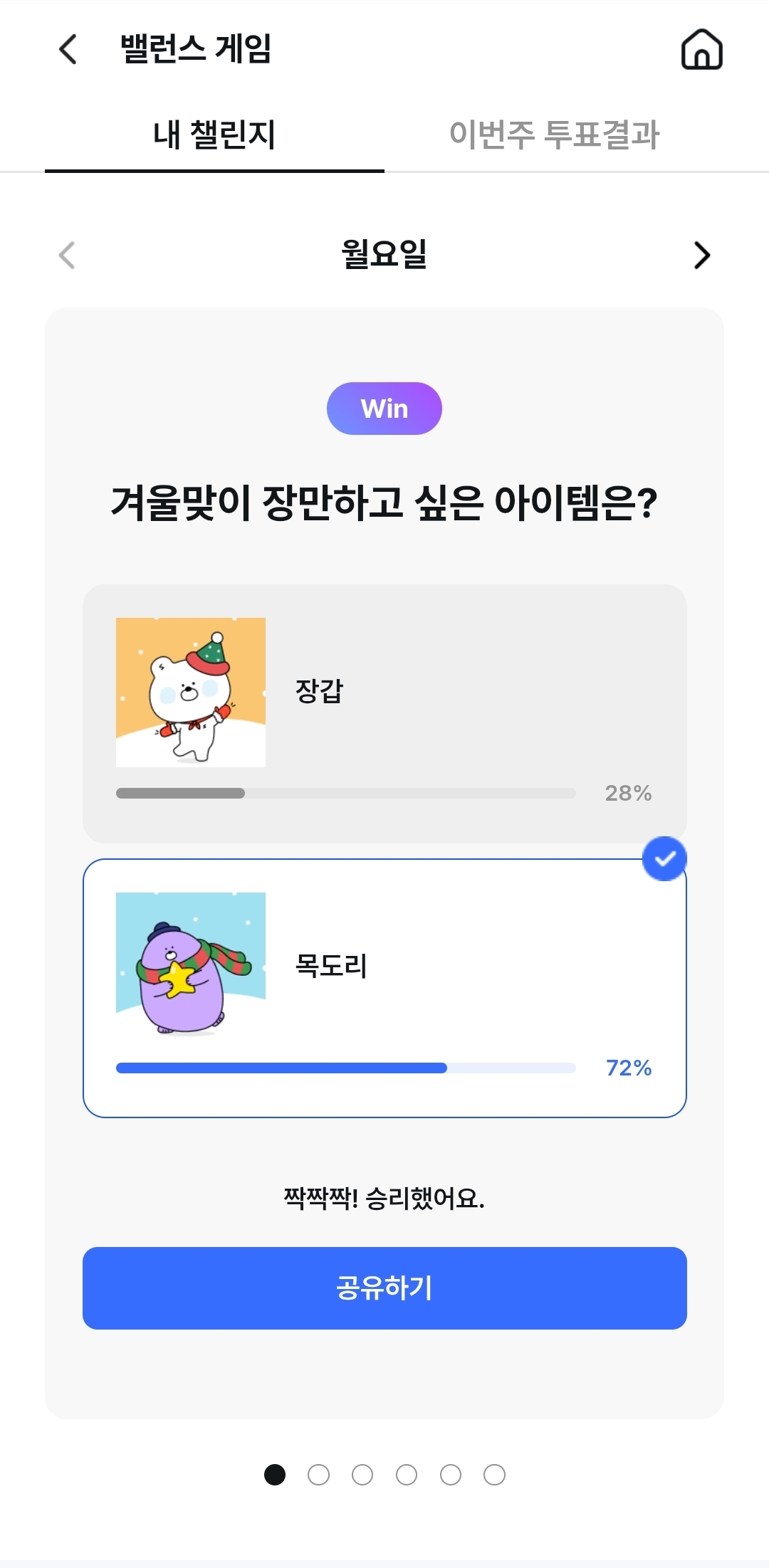Tap the question 겨울맞이 장만하고 싶은 아이템은?
Screen dimensions: 769x1568
coord(384,503)
